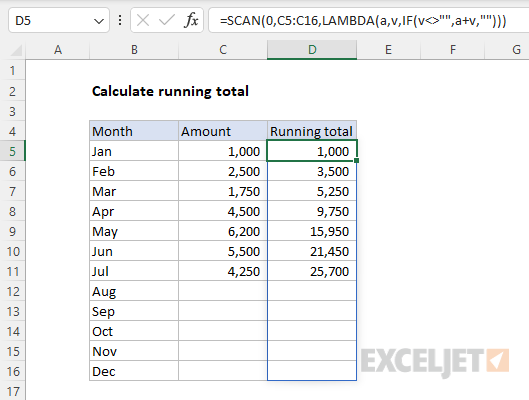Click the running total cell 15,950

pyautogui.click(x=312, y=231)
